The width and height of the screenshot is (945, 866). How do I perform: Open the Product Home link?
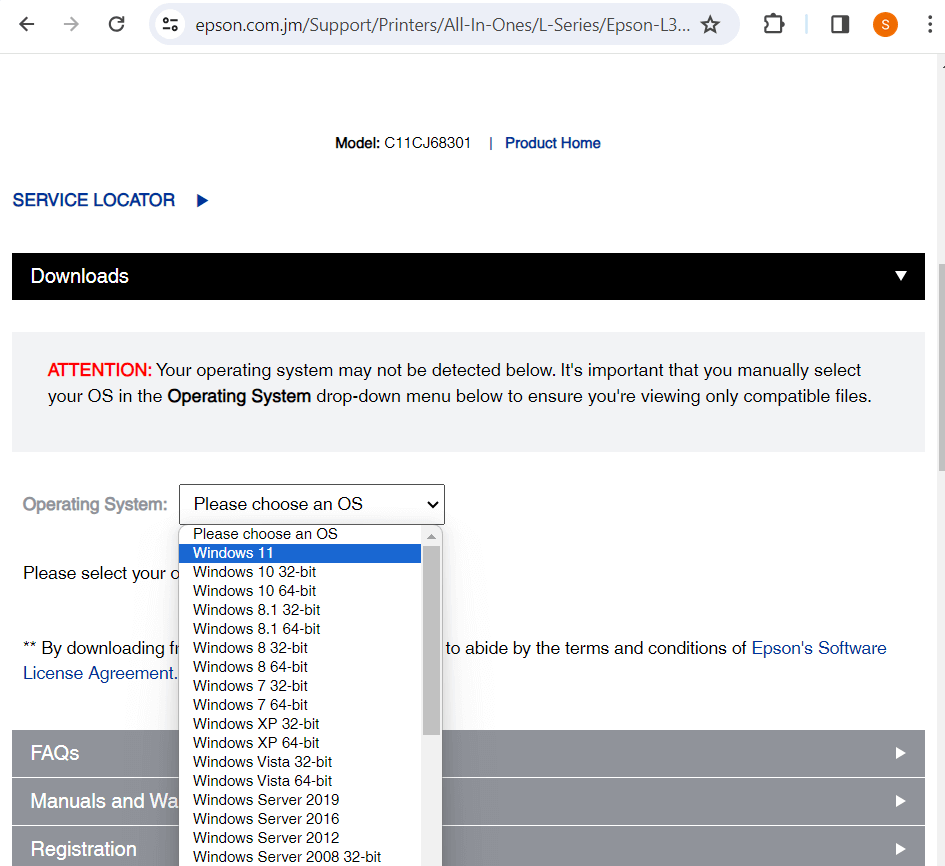click(552, 143)
